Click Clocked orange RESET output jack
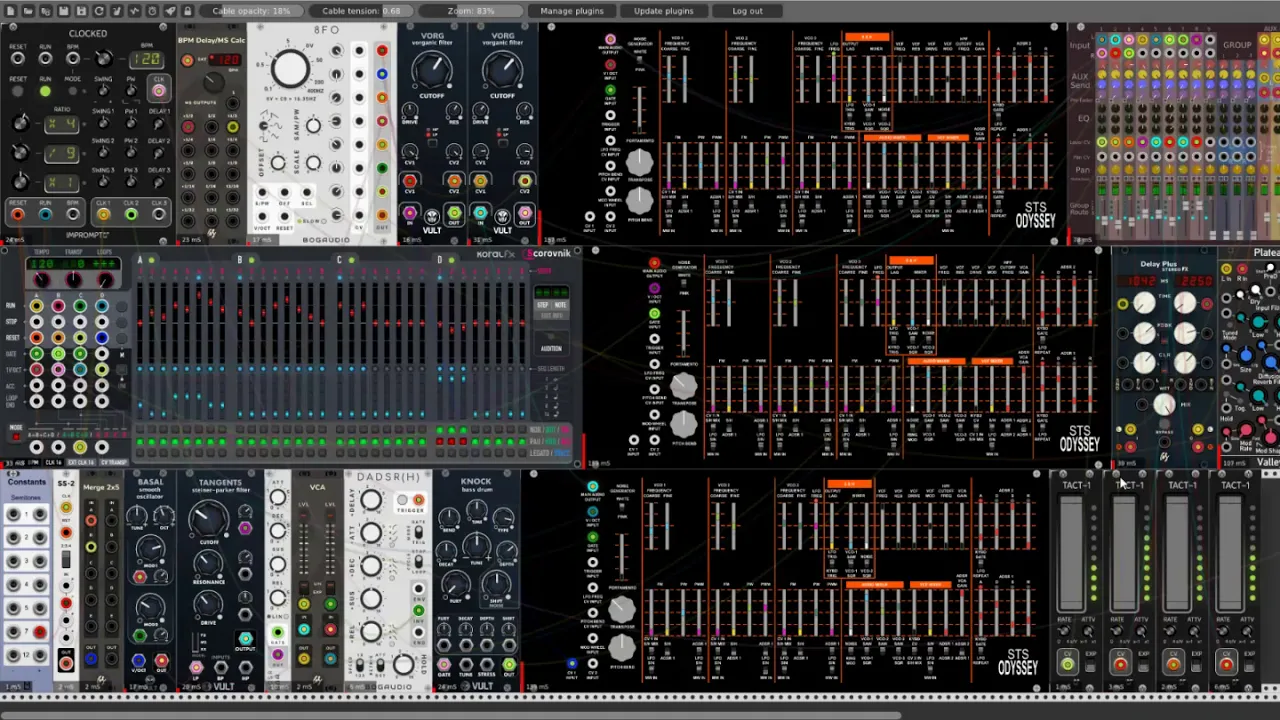The height and width of the screenshot is (720, 1280). [18, 214]
